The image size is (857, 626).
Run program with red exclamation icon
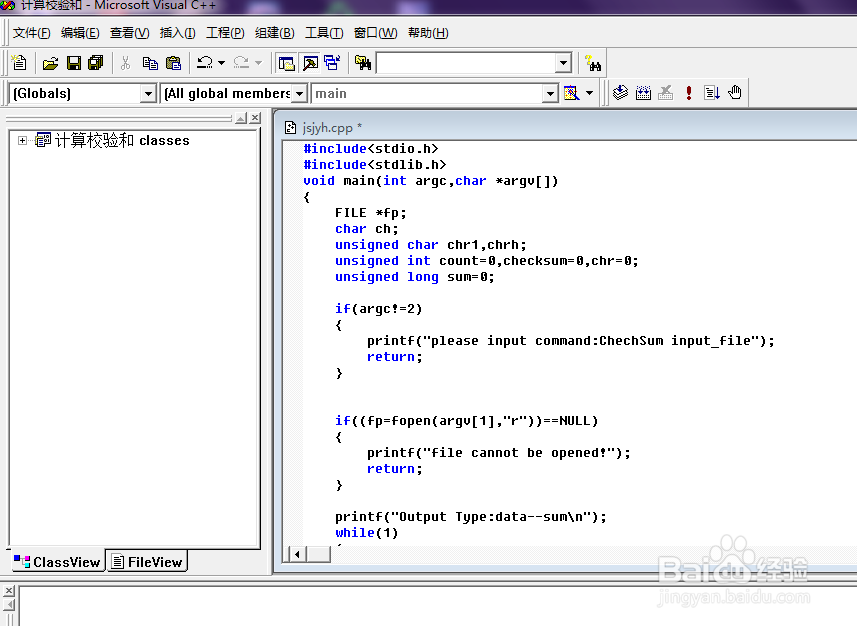[689, 93]
